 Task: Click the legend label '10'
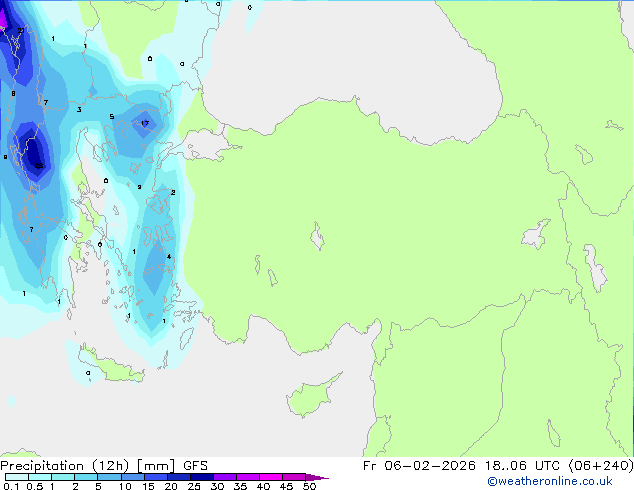click(125, 486)
